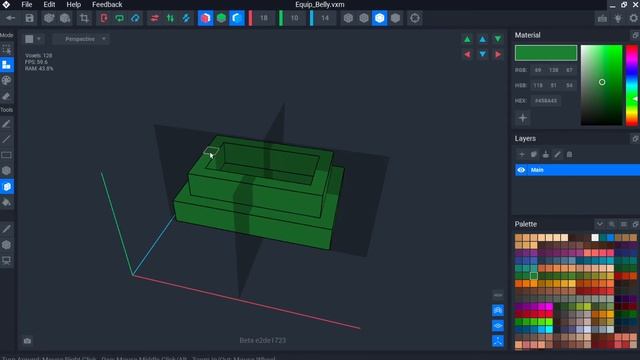Click the blue rotate icon
This screenshot has width=640, height=360.
[136, 18]
